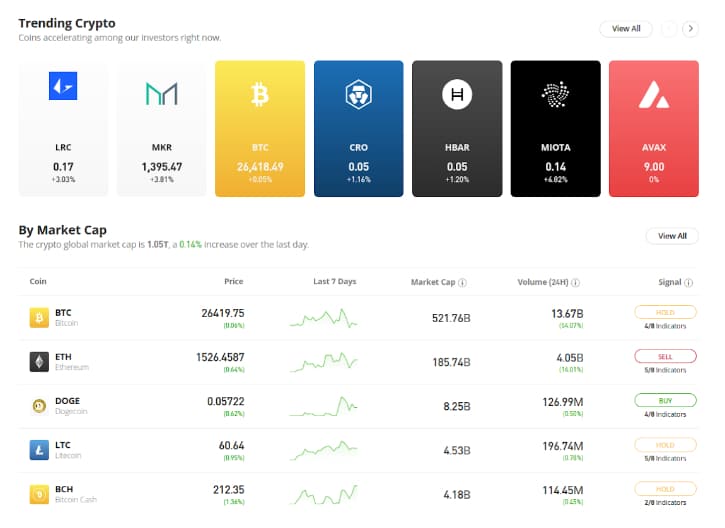Click the LRC Loopring logo icon
This screenshot has height=528, width=725.
coord(63,86)
